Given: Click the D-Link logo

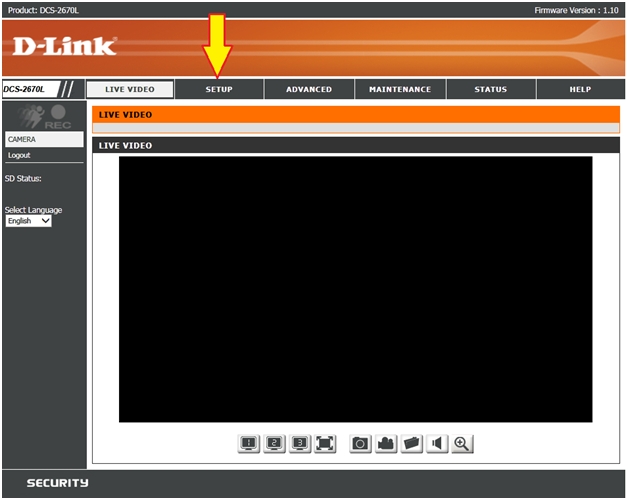Looking at the screenshot, I should tap(66, 46).
